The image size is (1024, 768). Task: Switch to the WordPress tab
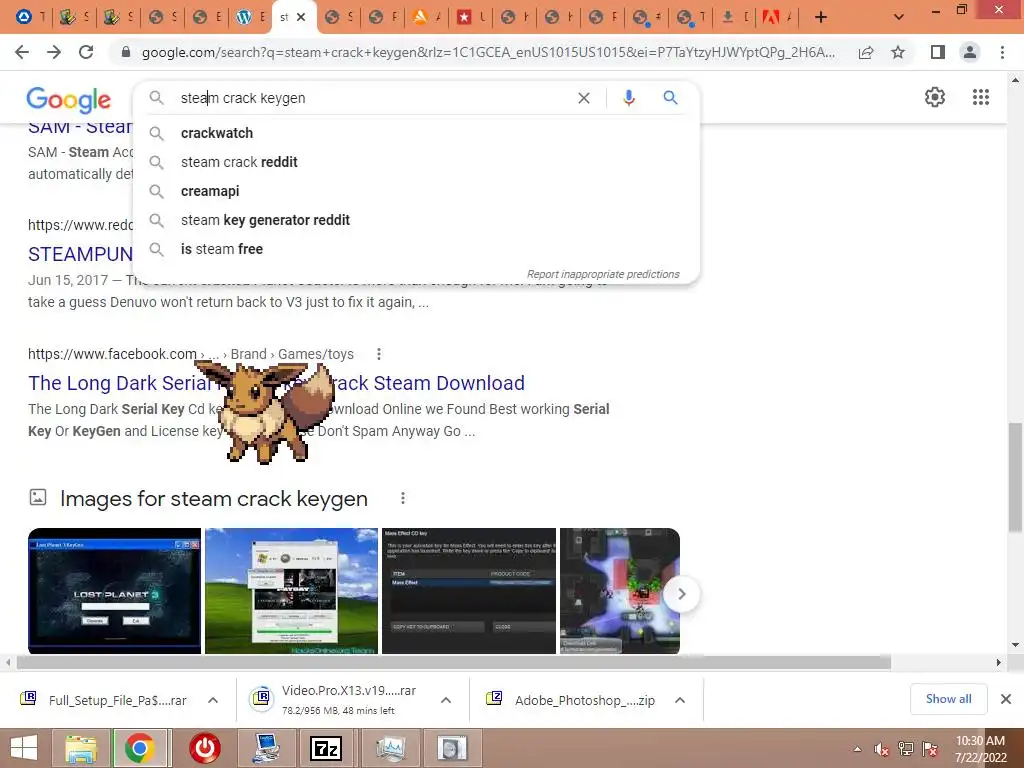[x=250, y=18]
